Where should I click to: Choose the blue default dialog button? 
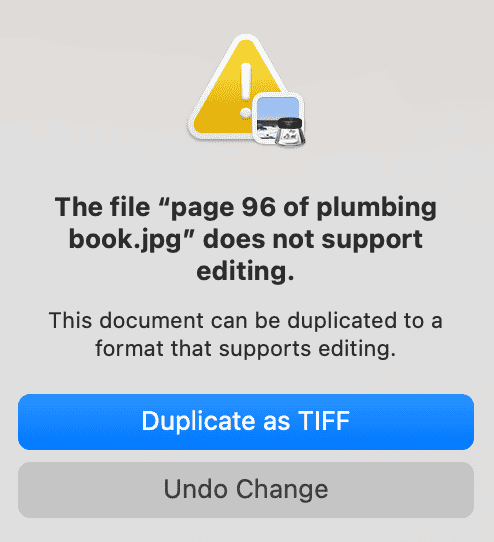coord(246,422)
